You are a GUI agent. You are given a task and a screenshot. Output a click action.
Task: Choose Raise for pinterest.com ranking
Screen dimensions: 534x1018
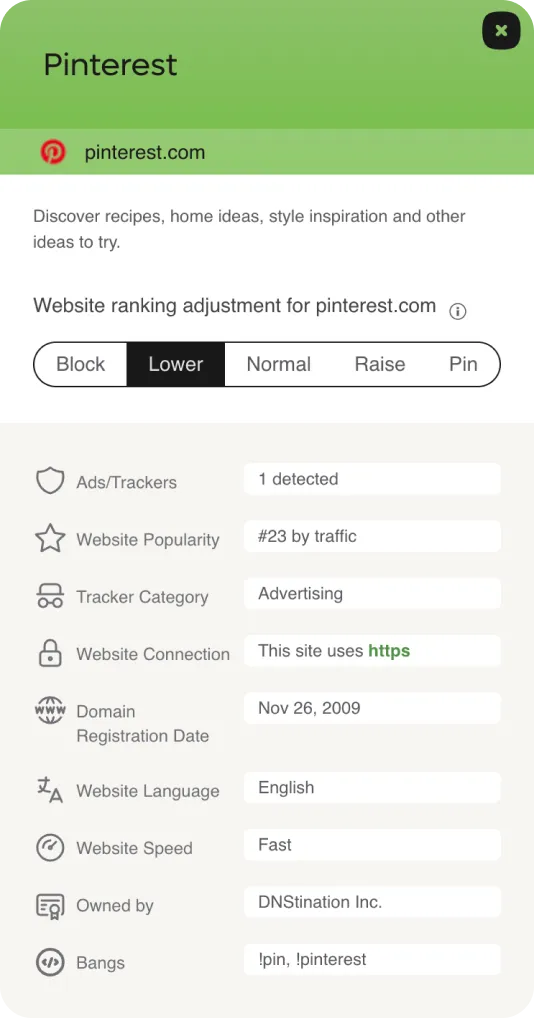(380, 364)
